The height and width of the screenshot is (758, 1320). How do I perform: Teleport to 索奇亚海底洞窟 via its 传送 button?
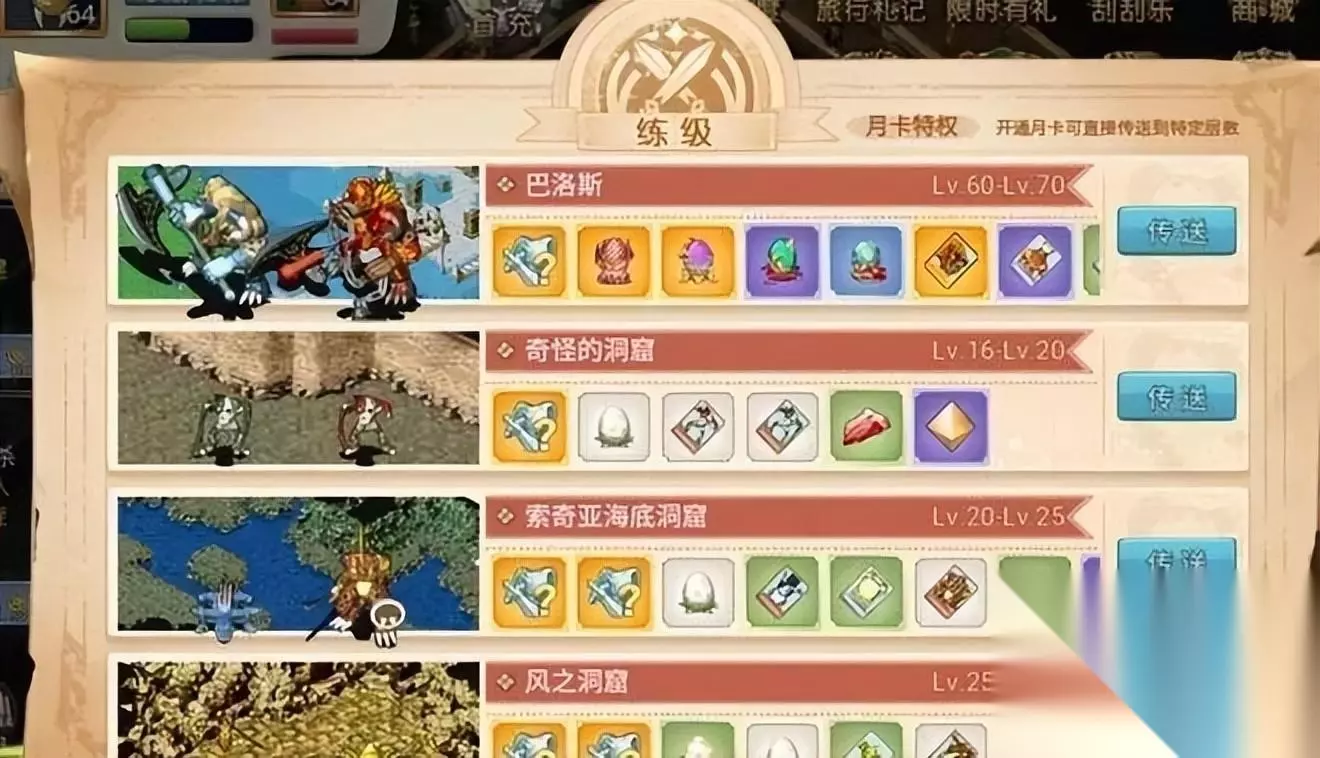1176,558
